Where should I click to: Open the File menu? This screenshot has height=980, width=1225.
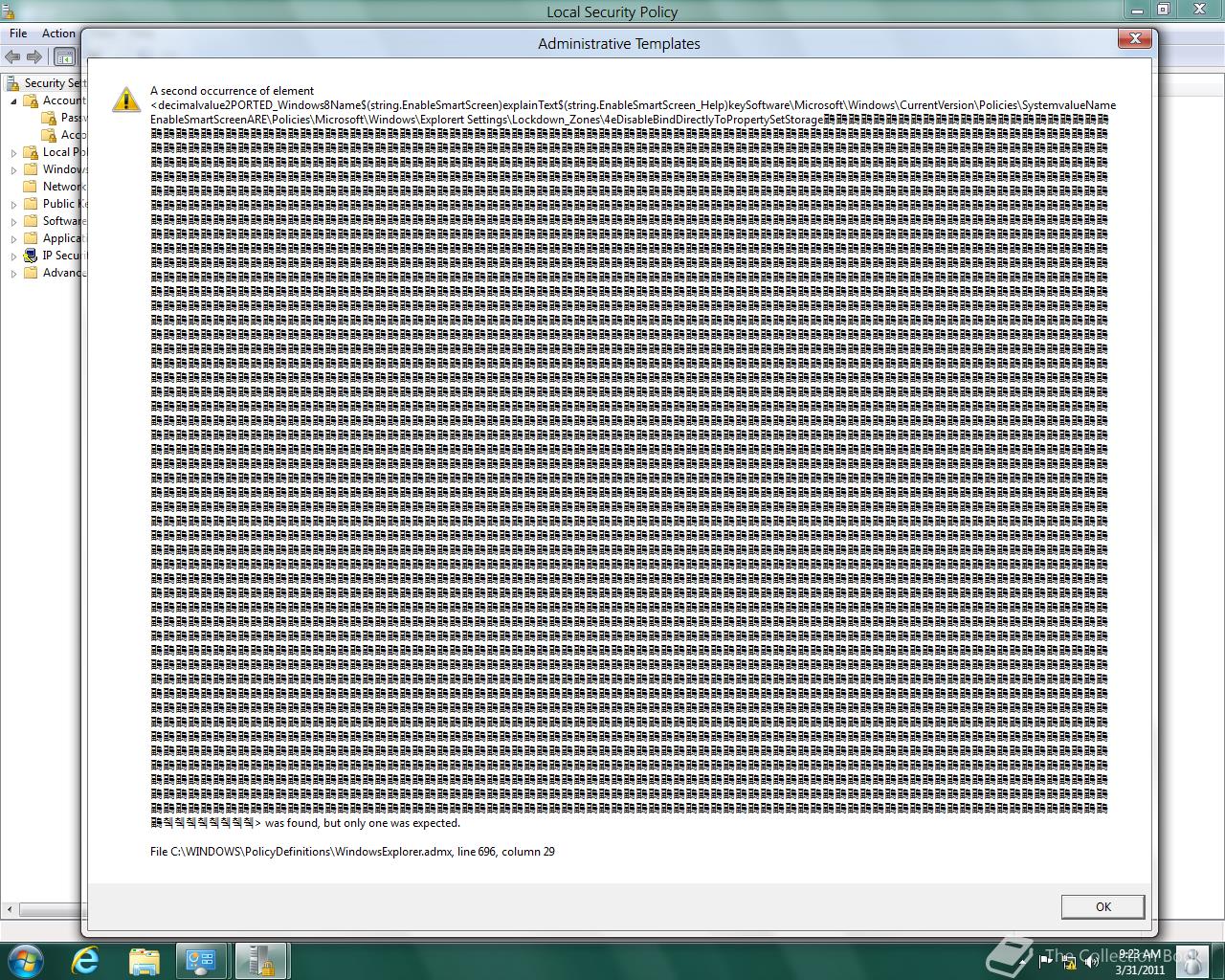pos(18,33)
